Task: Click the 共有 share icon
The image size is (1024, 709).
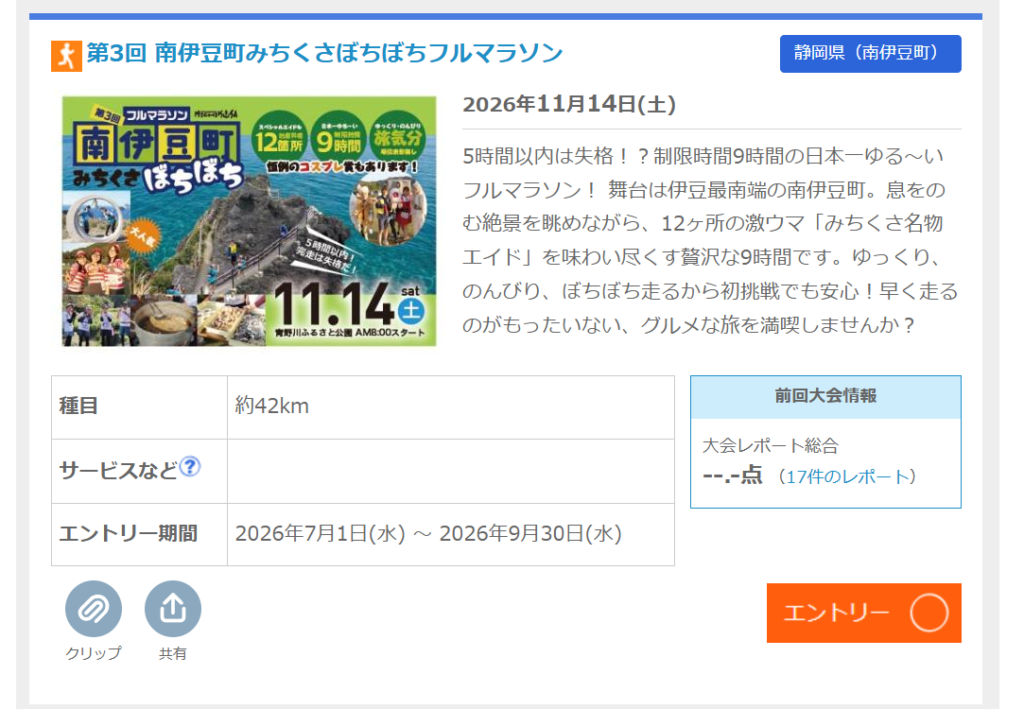Action: click(x=173, y=608)
